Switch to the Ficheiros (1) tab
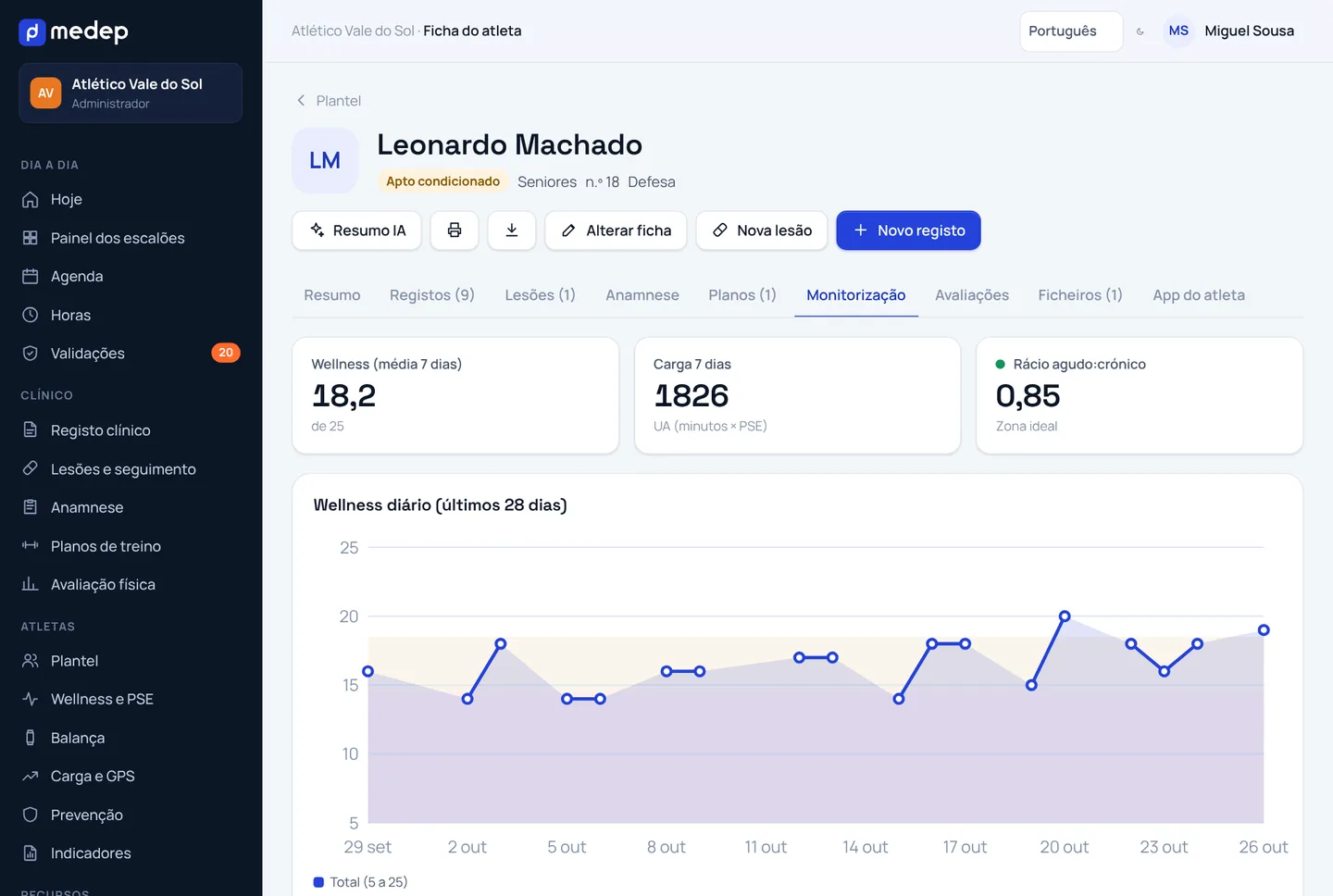This screenshot has width=1333, height=896. pyautogui.click(x=1080, y=295)
